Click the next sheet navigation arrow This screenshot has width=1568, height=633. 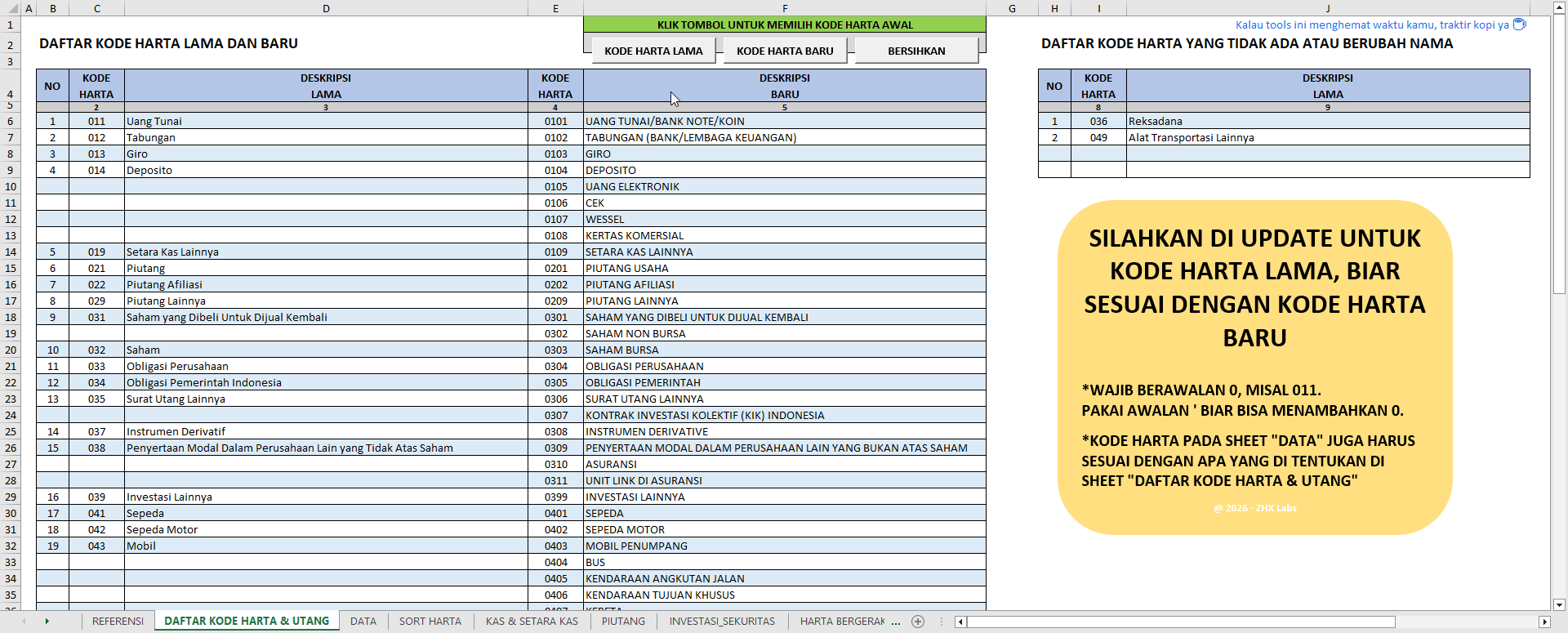coord(47,622)
